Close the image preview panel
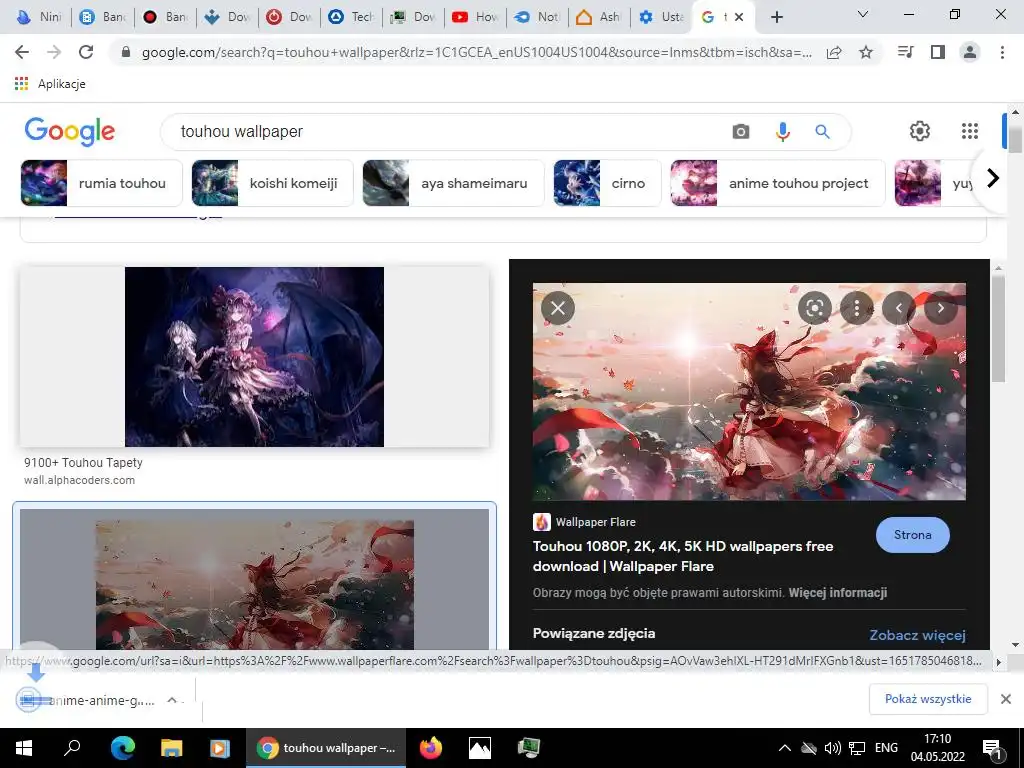The image size is (1024, 768). coord(558,308)
